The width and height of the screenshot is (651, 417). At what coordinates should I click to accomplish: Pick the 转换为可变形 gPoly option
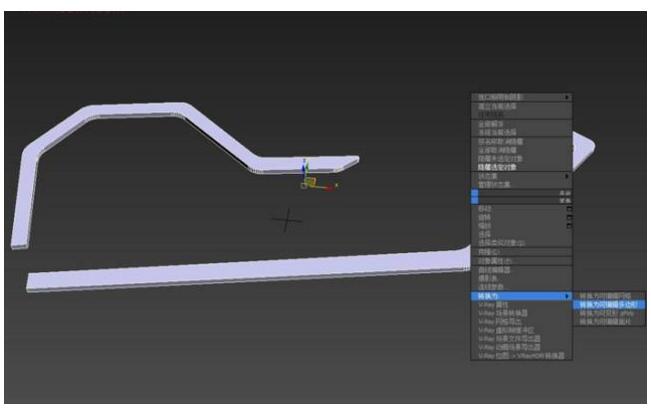coord(606,313)
